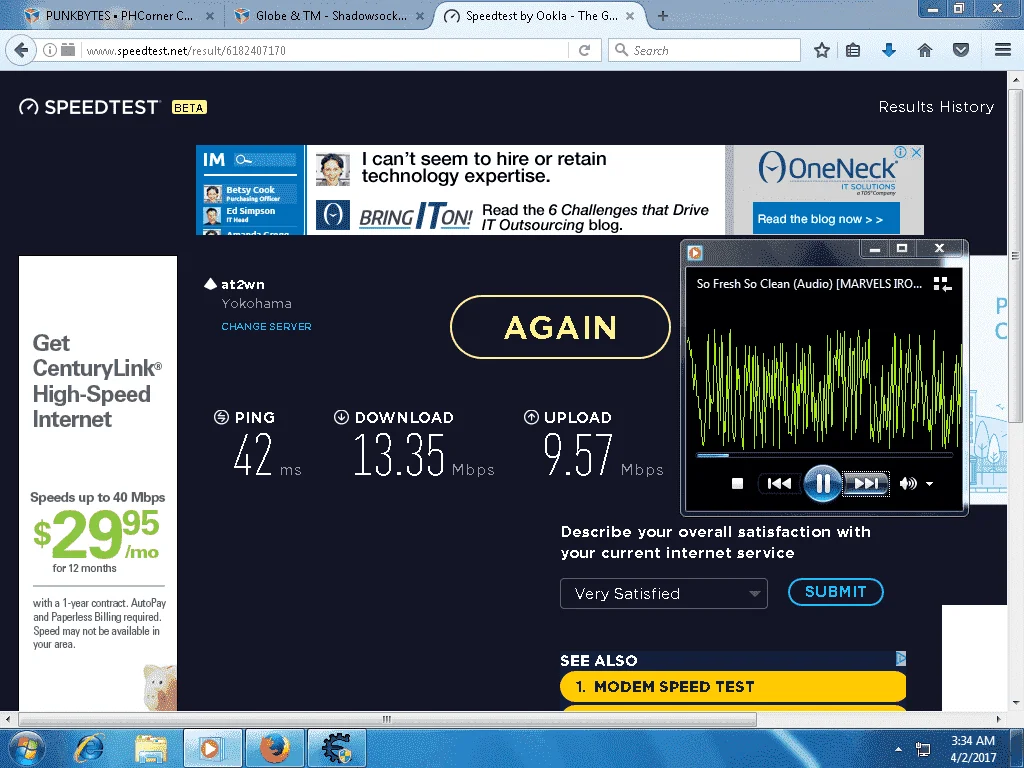Click the AdChoices info icon on banner

coord(901,152)
